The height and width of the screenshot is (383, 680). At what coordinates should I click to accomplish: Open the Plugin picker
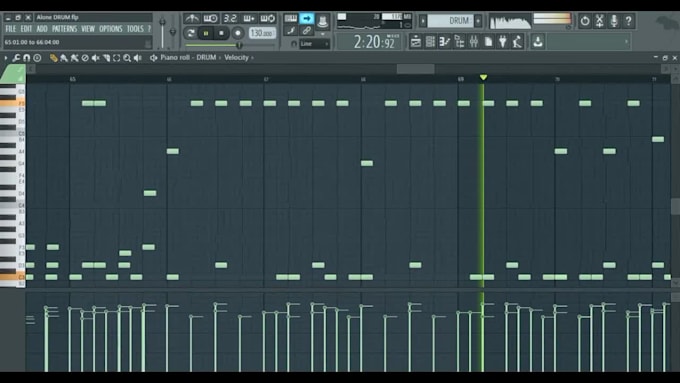point(503,42)
